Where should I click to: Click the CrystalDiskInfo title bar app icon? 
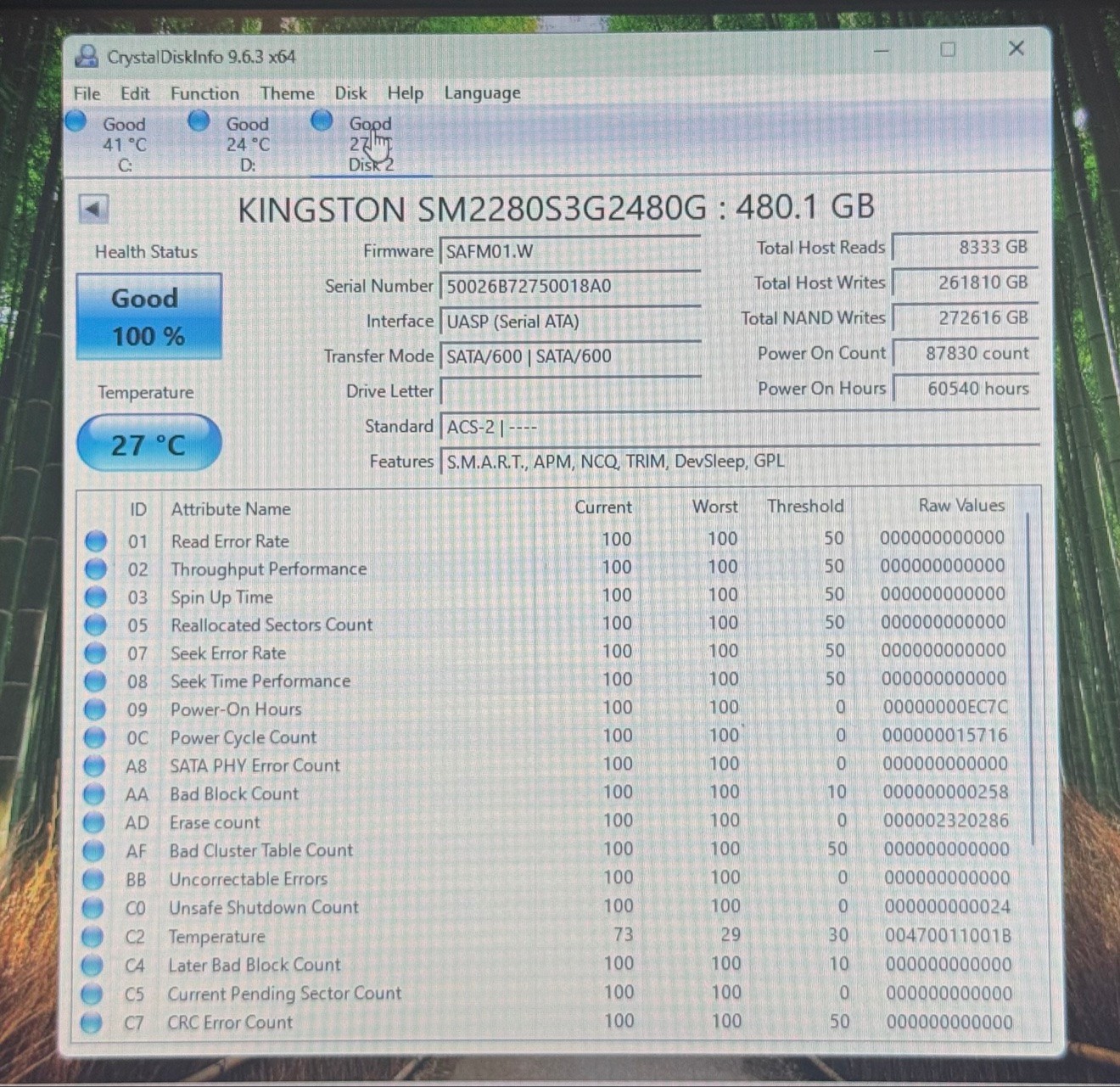86,56
